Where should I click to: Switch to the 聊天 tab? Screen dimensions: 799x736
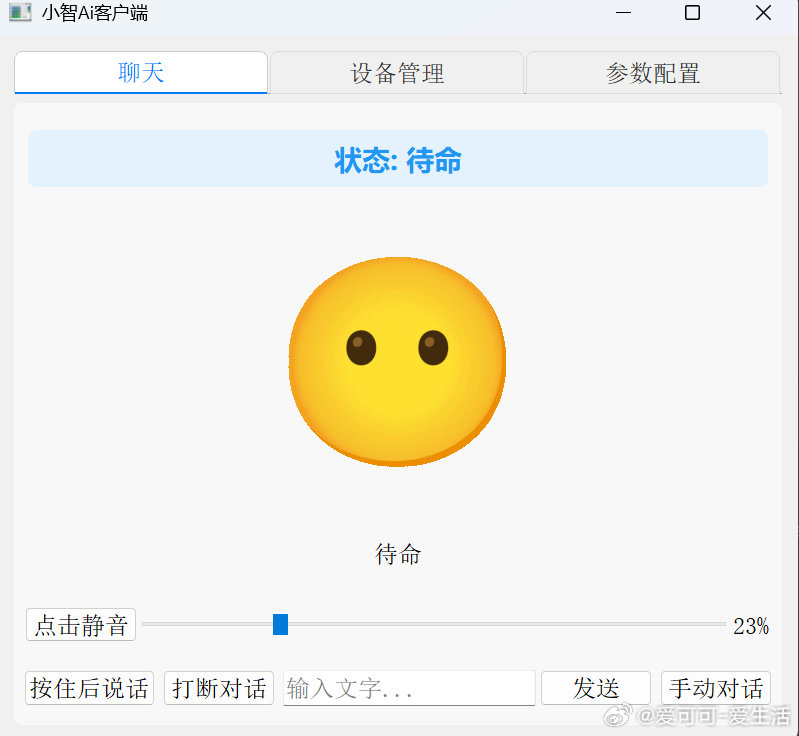coord(141,72)
